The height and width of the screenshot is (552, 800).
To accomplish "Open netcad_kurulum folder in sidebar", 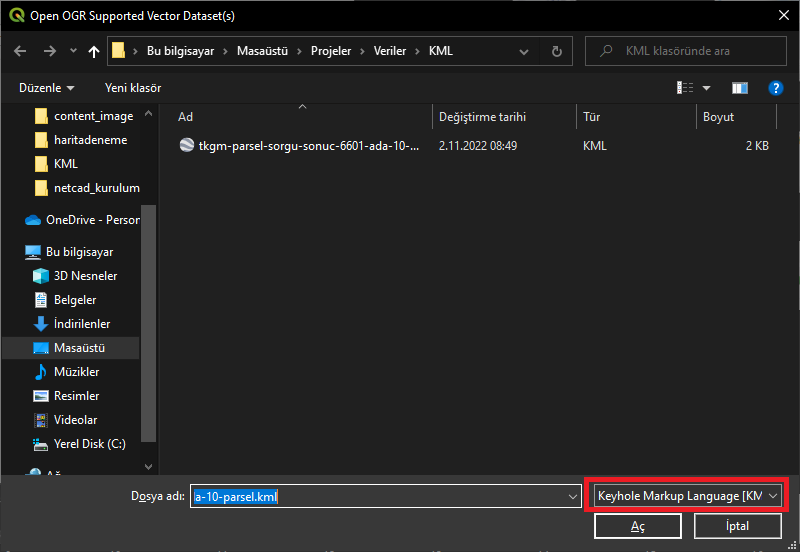I will coord(86,188).
